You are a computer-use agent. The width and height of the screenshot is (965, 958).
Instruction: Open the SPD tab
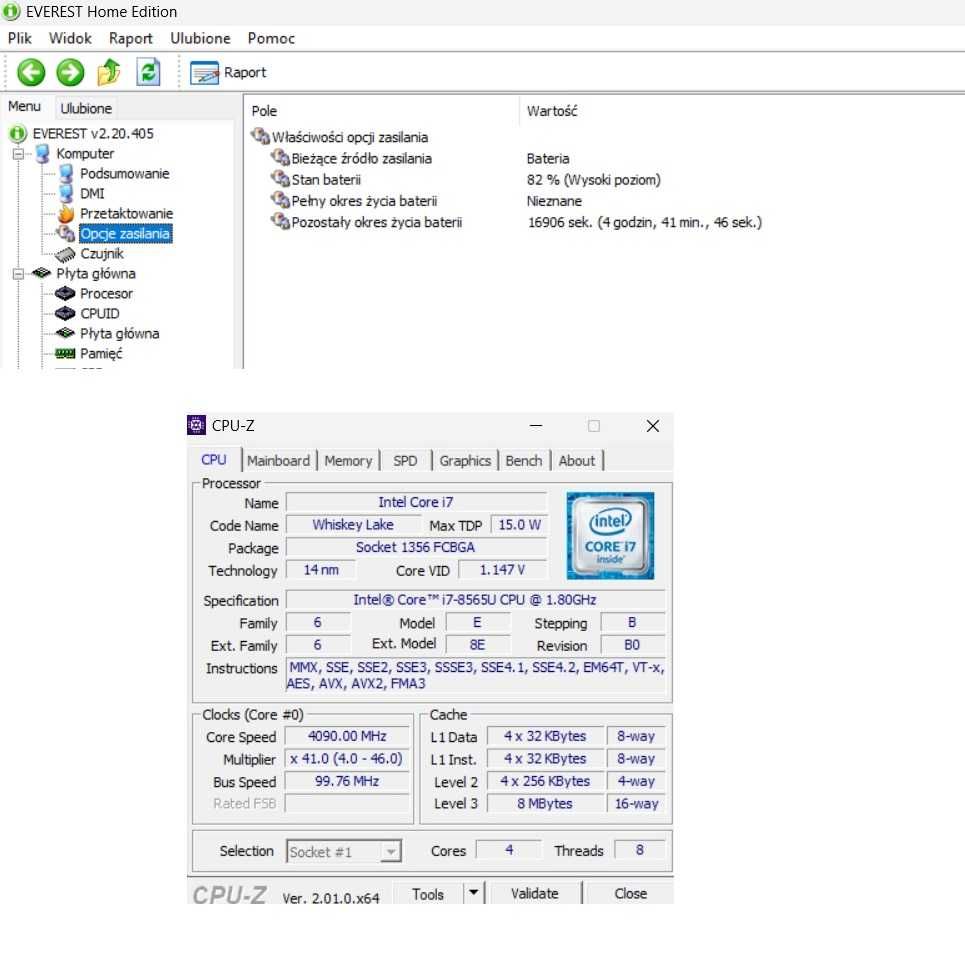[406, 461]
